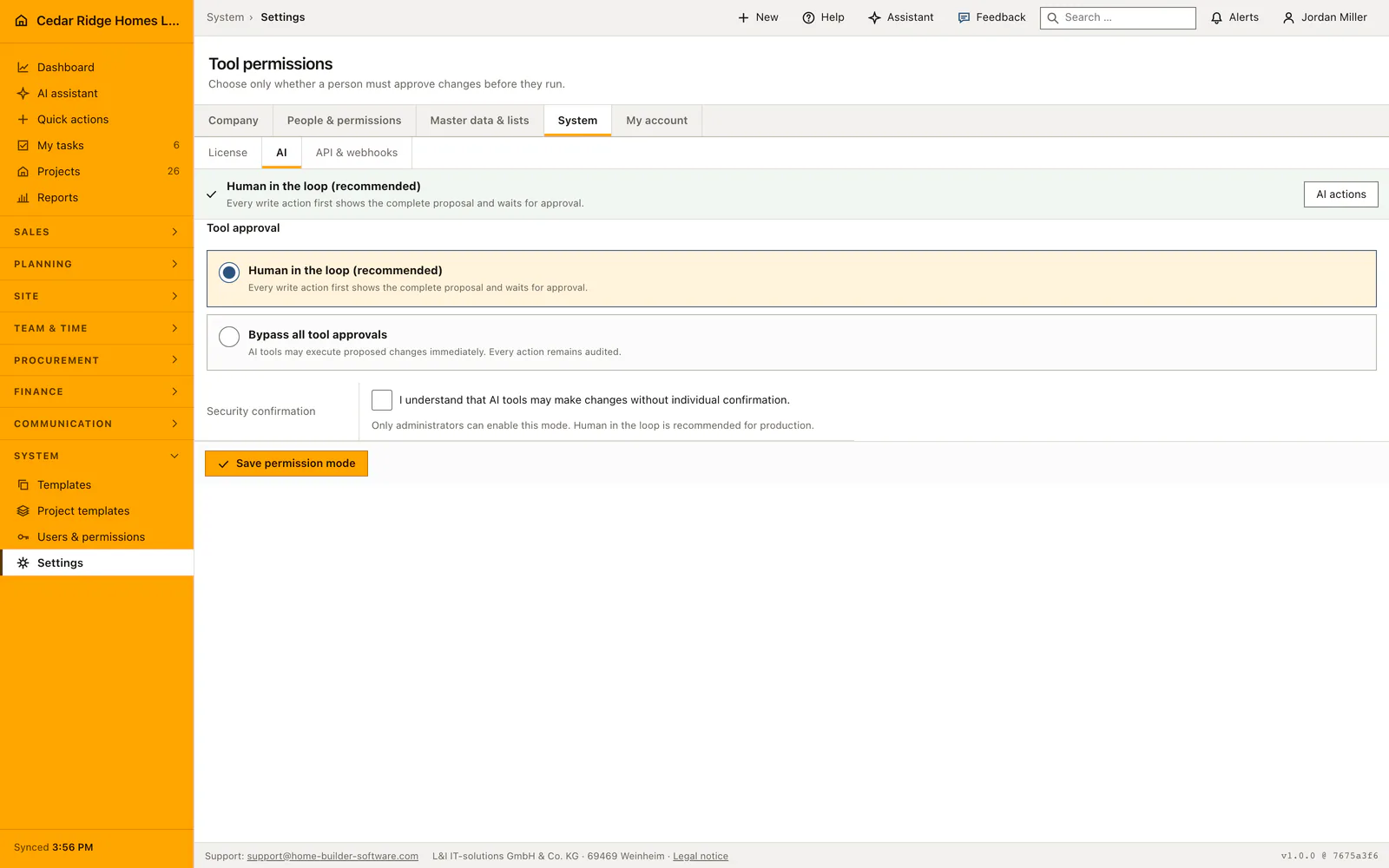Click the My tasks count 6
This screenshot has width=1389, height=868.
pos(176,146)
